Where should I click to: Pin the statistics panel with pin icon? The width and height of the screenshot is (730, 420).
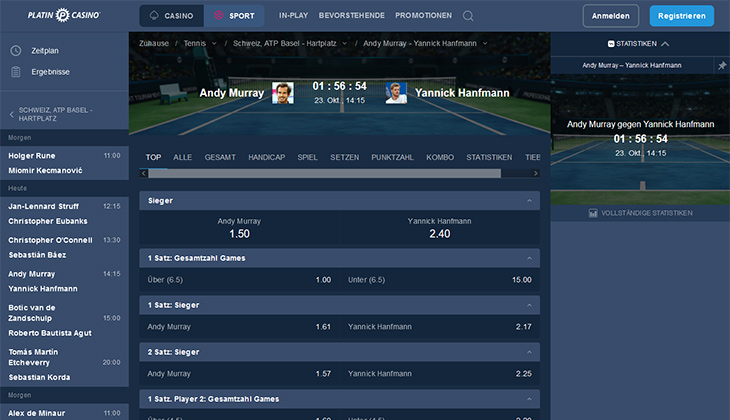[x=722, y=66]
